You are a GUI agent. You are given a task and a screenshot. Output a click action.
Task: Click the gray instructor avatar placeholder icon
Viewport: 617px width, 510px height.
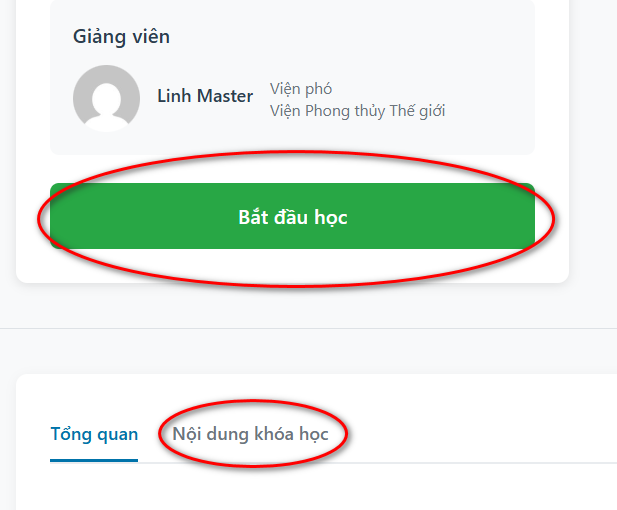coord(106,98)
